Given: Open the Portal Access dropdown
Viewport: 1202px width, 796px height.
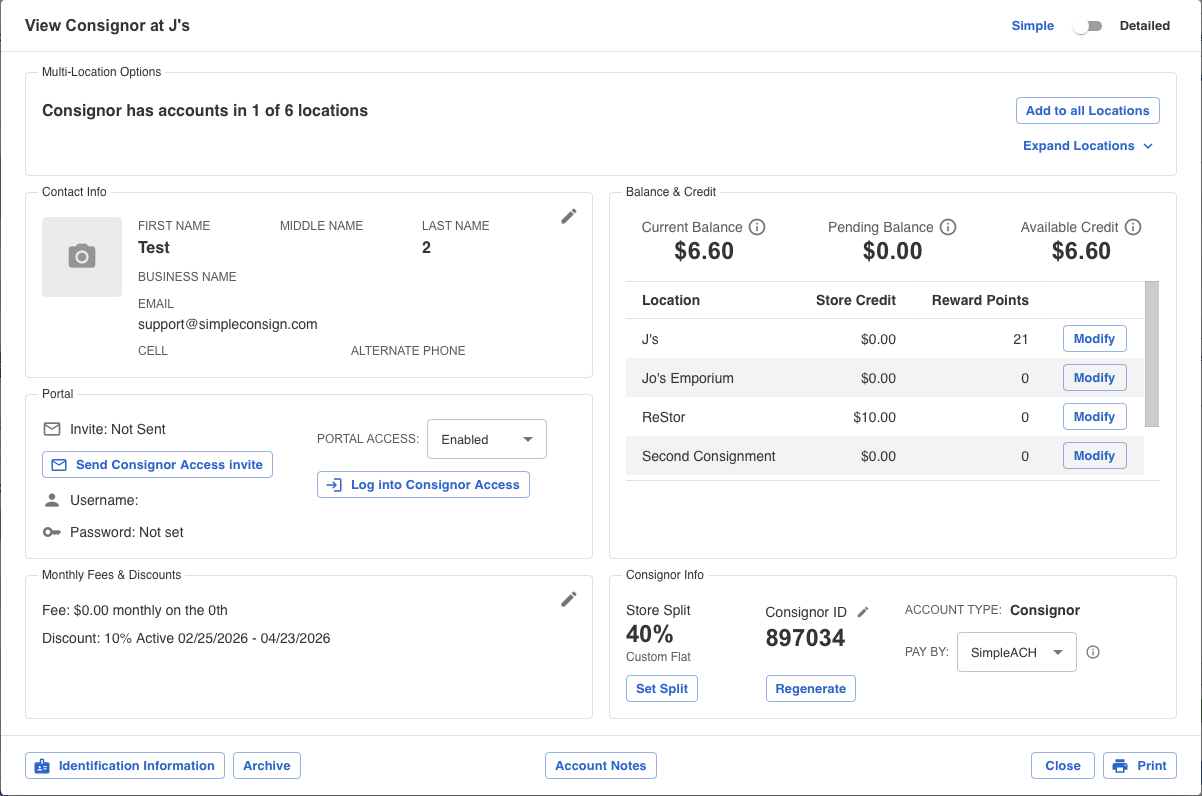Looking at the screenshot, I should tap(487, 439).
